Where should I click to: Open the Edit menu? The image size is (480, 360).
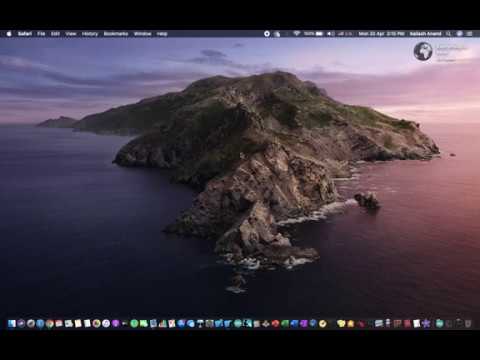tap(55, 34)
